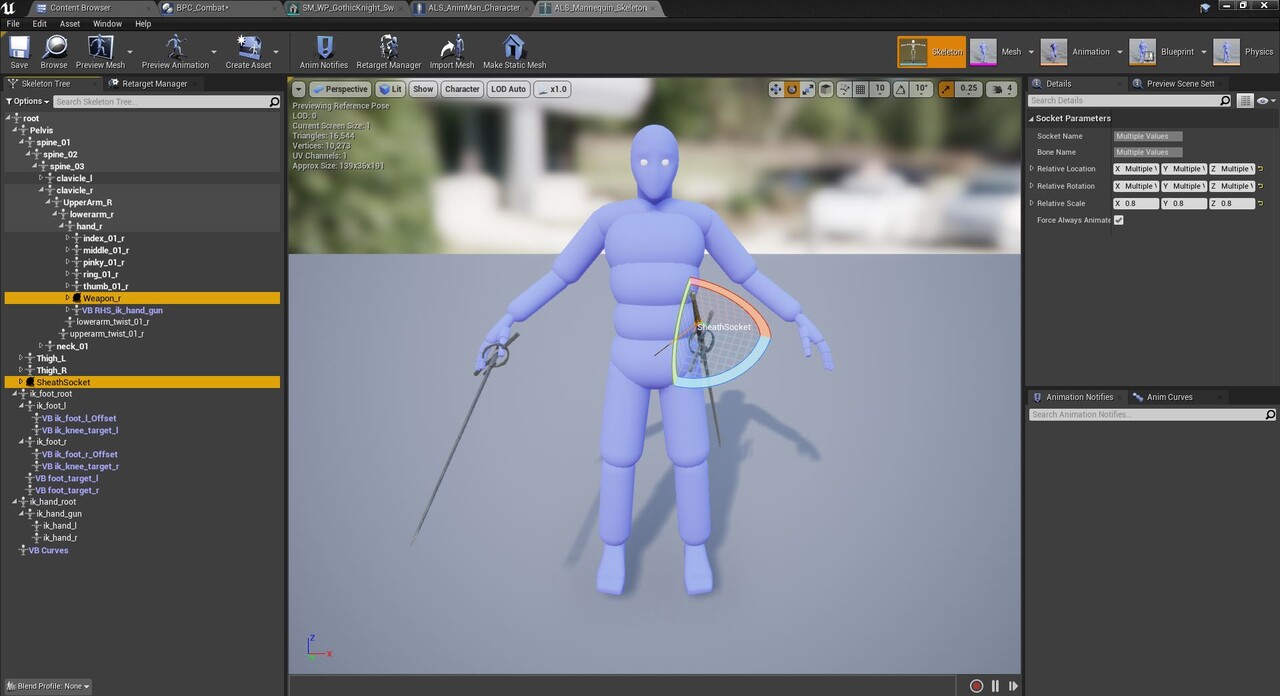This screenshot has height=696, width=1280.
Task: Collapse the spine_03 bone in the tree
Action: tap(37, 166)
